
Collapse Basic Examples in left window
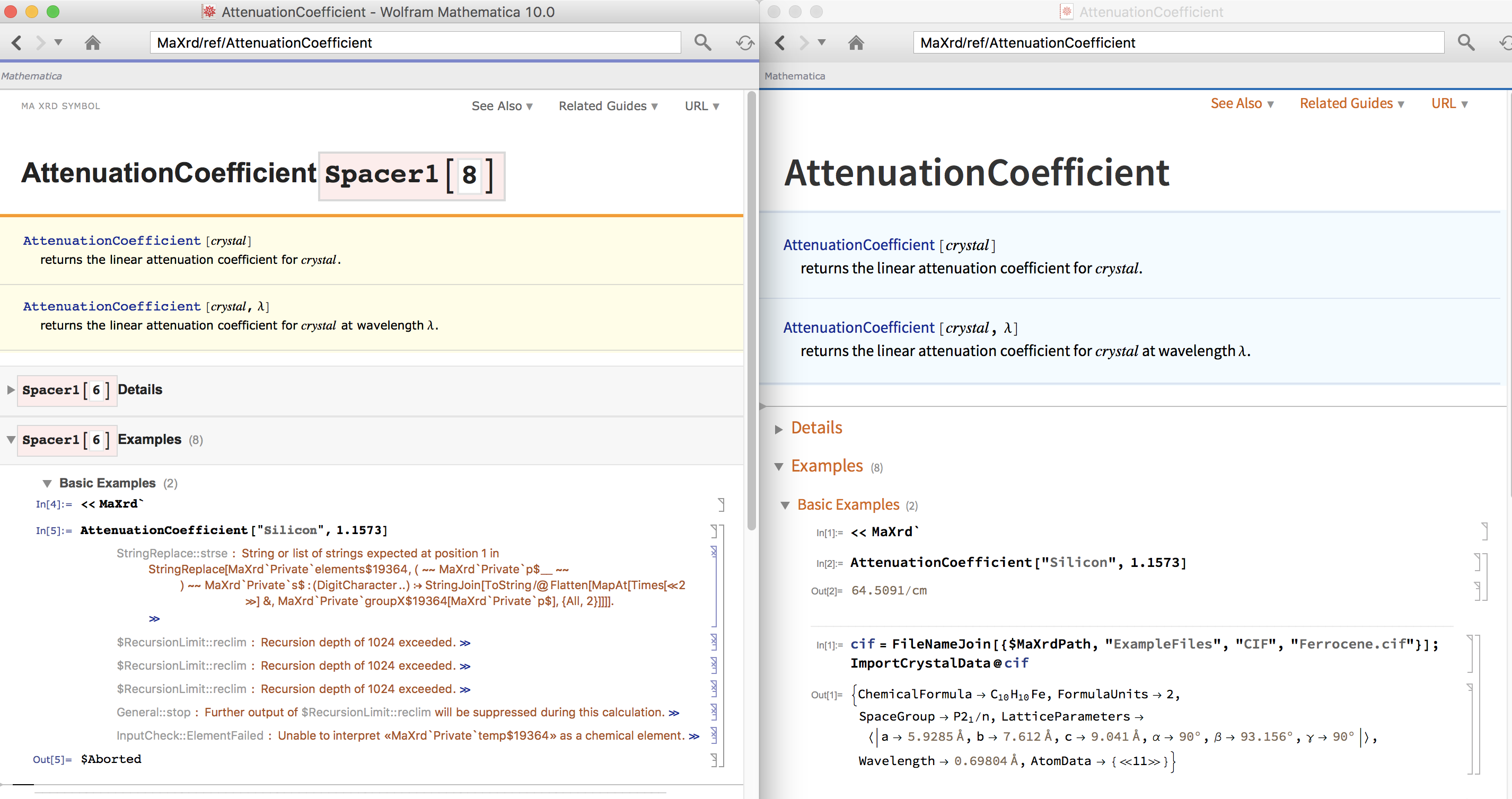coord(47,483)
